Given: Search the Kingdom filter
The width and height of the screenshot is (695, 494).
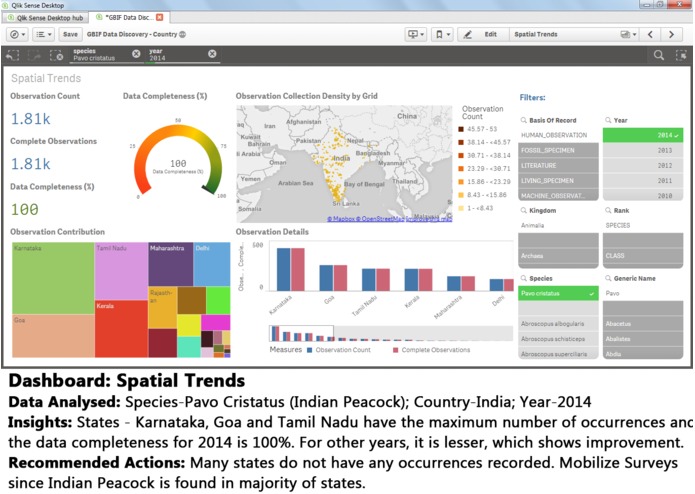Looking at the screenshot, I should (x=523, y=210).
